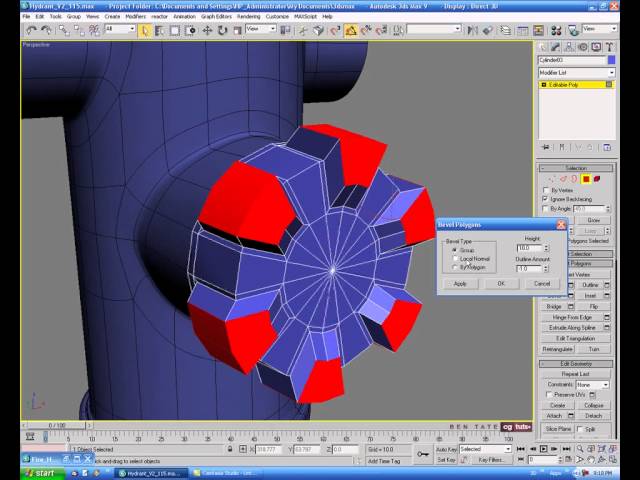Click the Select Object arrow tool
Viewport: 640px width, 480px height.
146,30
